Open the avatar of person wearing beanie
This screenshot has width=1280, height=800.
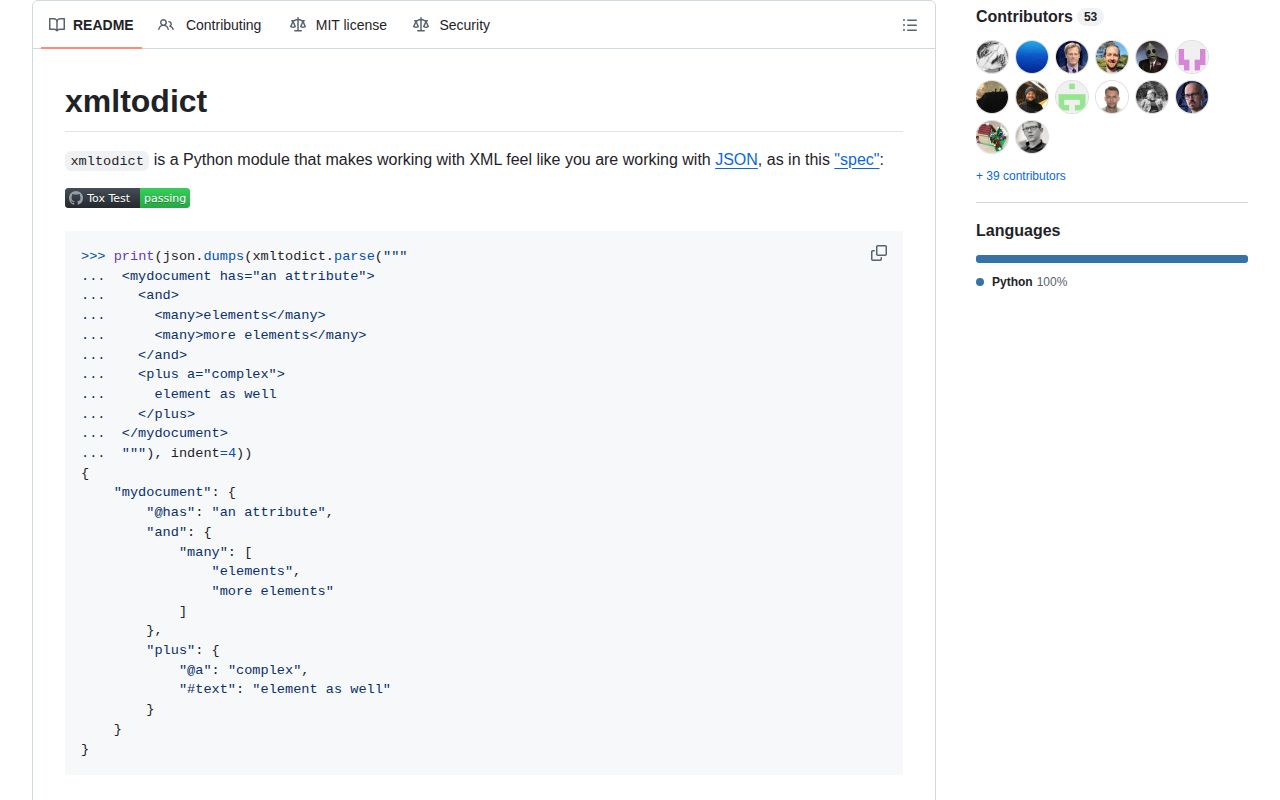tap(1032, 97)
